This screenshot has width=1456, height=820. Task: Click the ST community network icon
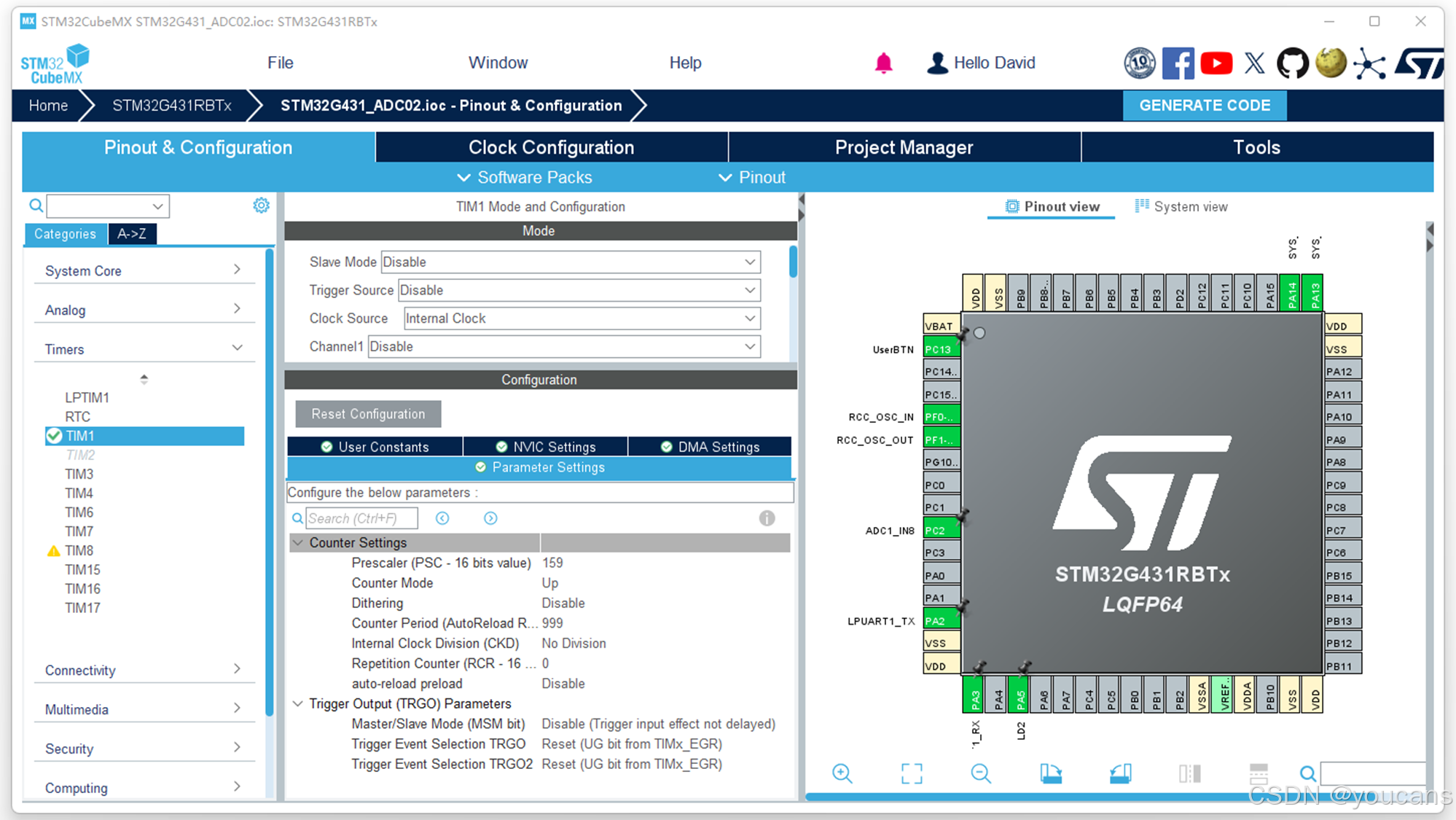coord(1370,63)
